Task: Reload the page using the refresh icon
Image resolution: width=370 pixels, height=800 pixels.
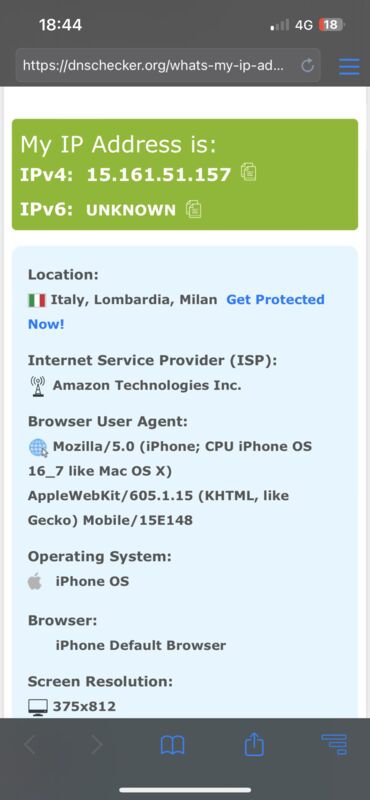Action: click(307, 65)
